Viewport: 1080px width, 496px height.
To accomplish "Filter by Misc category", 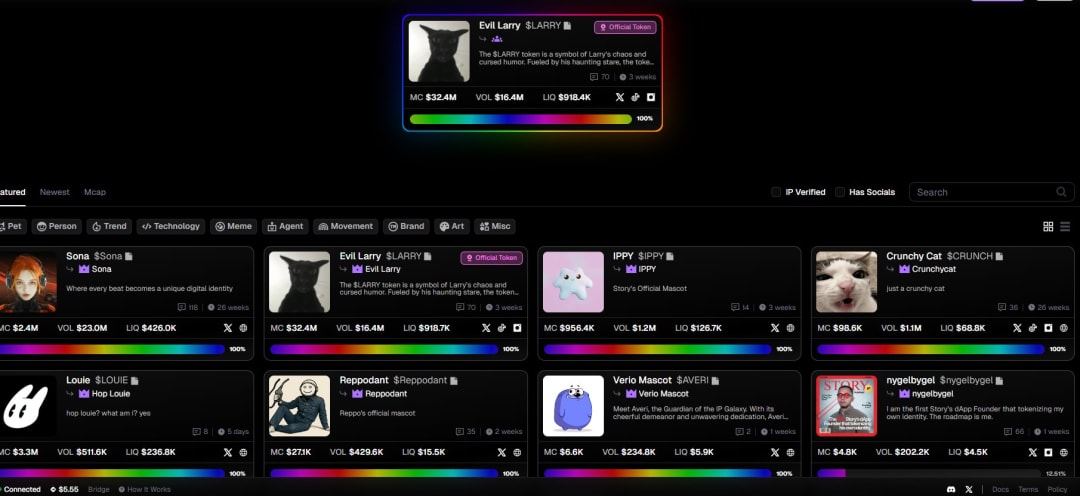I will coord(495,226).
